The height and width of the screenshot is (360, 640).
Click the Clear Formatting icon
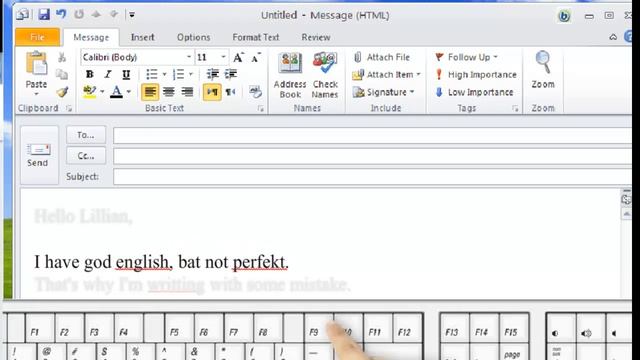point(256,92)
